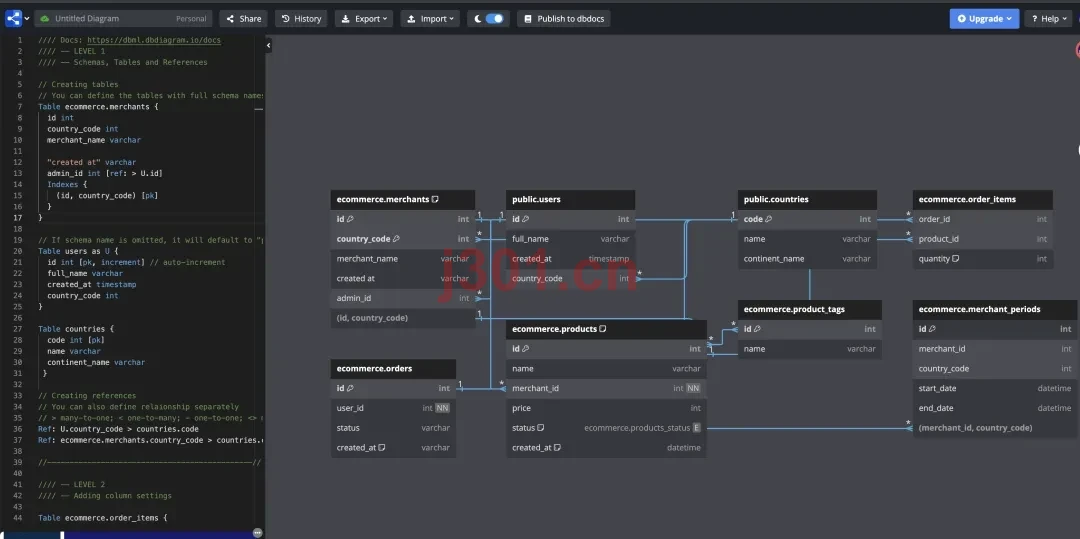Click key icon beside orders id

[x=350, y=388]
